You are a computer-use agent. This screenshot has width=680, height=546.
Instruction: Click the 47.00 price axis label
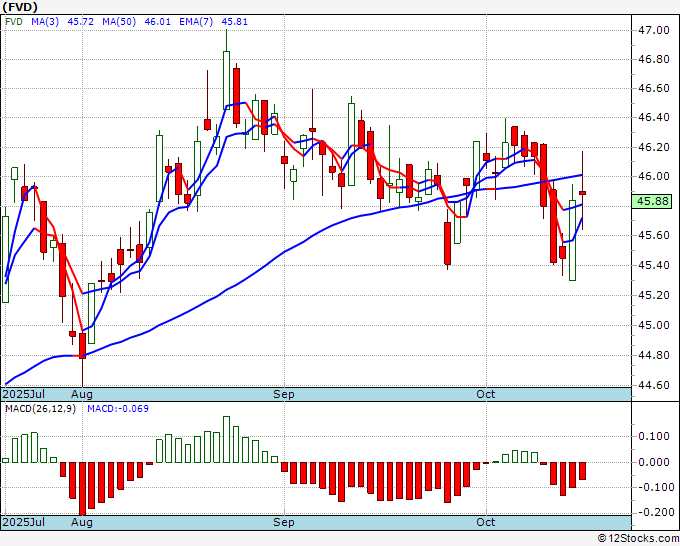pos(654,30)
